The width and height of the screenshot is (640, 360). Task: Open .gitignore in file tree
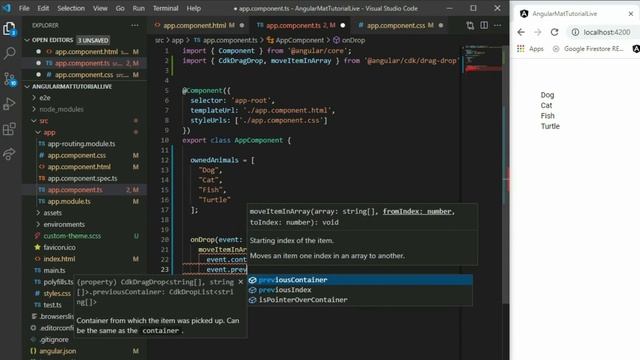54,340
